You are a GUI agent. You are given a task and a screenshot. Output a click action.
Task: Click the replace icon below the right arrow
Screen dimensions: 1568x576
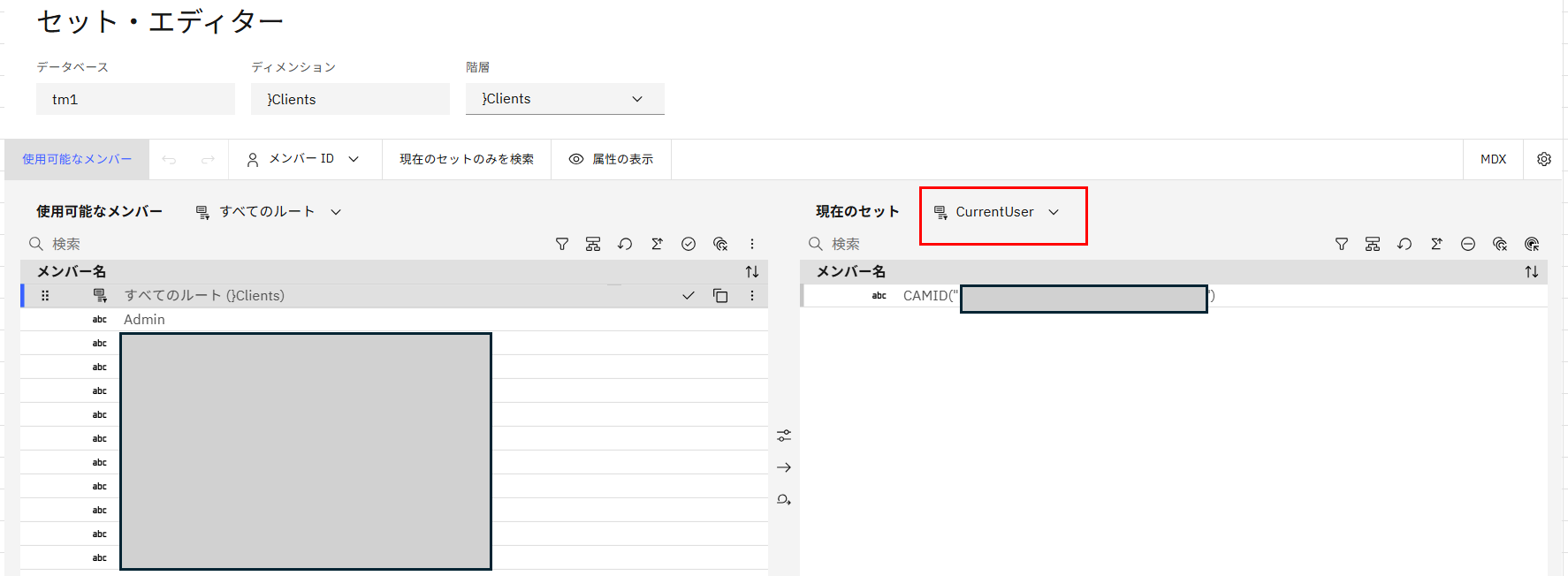pos(784,499)
